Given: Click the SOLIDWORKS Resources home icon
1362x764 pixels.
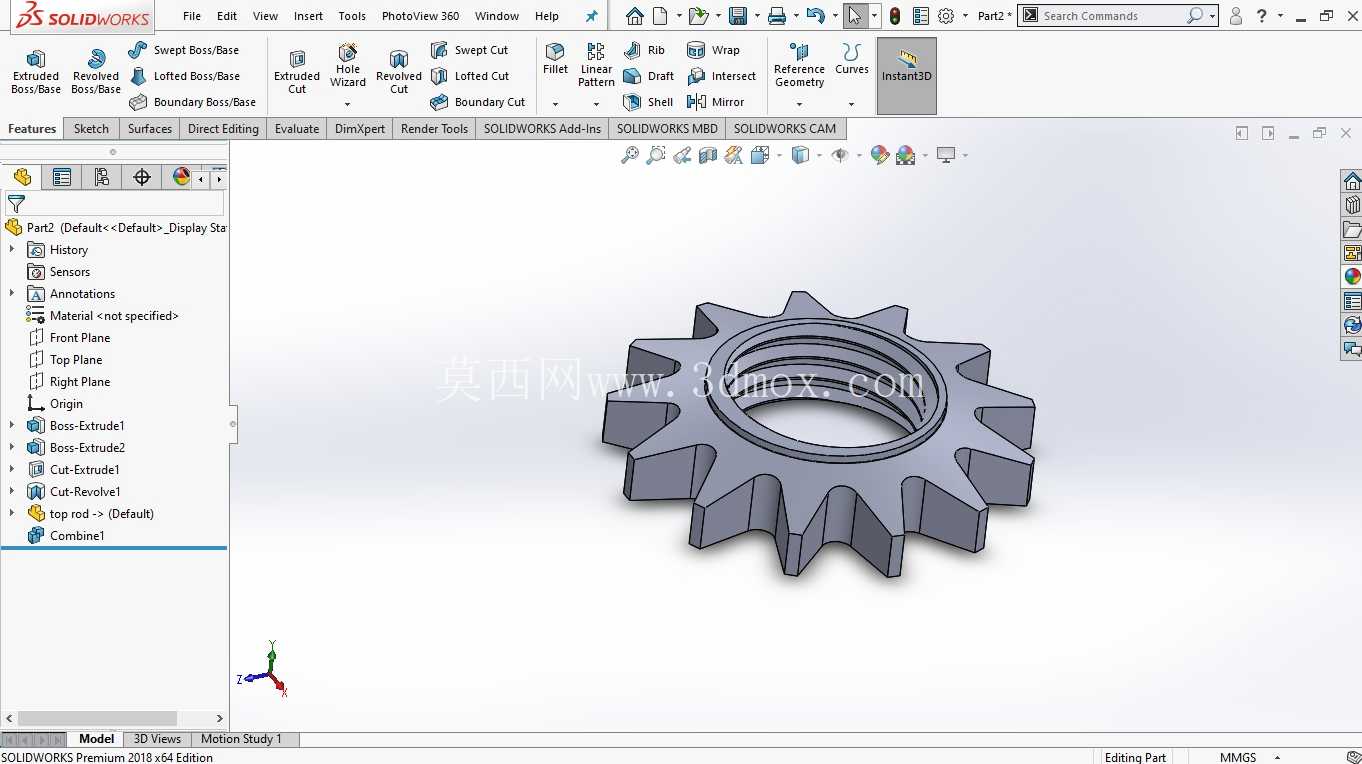Looking at the screenshot, I should [x=1352, y=181].
